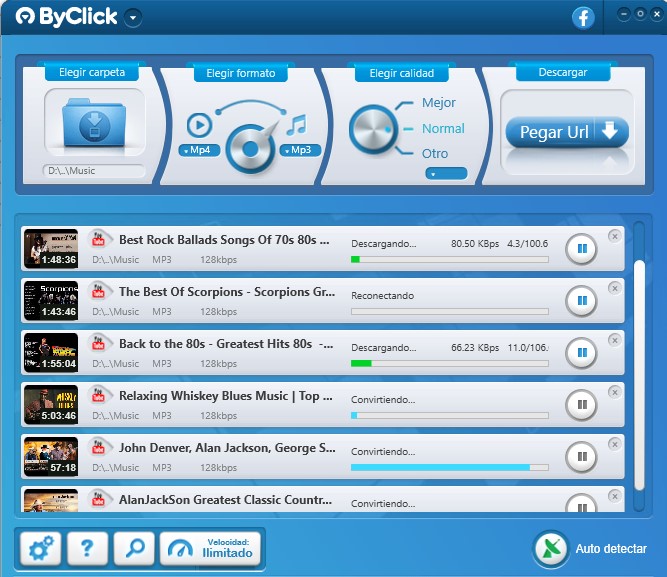The height and width of the screenshot is (577, 667).
Task: Open the Mp3 format dropdown
Action: 300,150
